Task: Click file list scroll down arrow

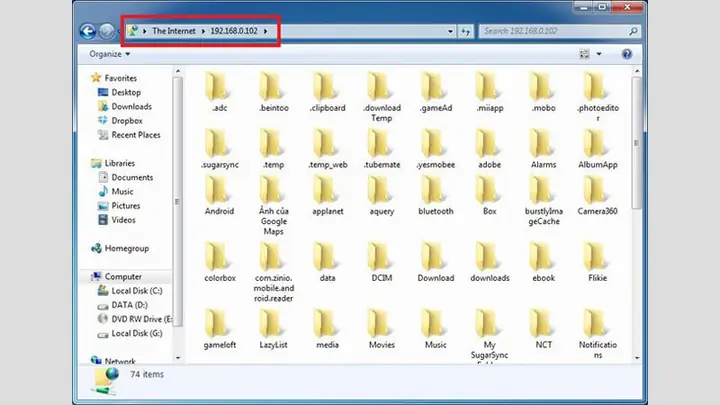Action: pos(637,358)
